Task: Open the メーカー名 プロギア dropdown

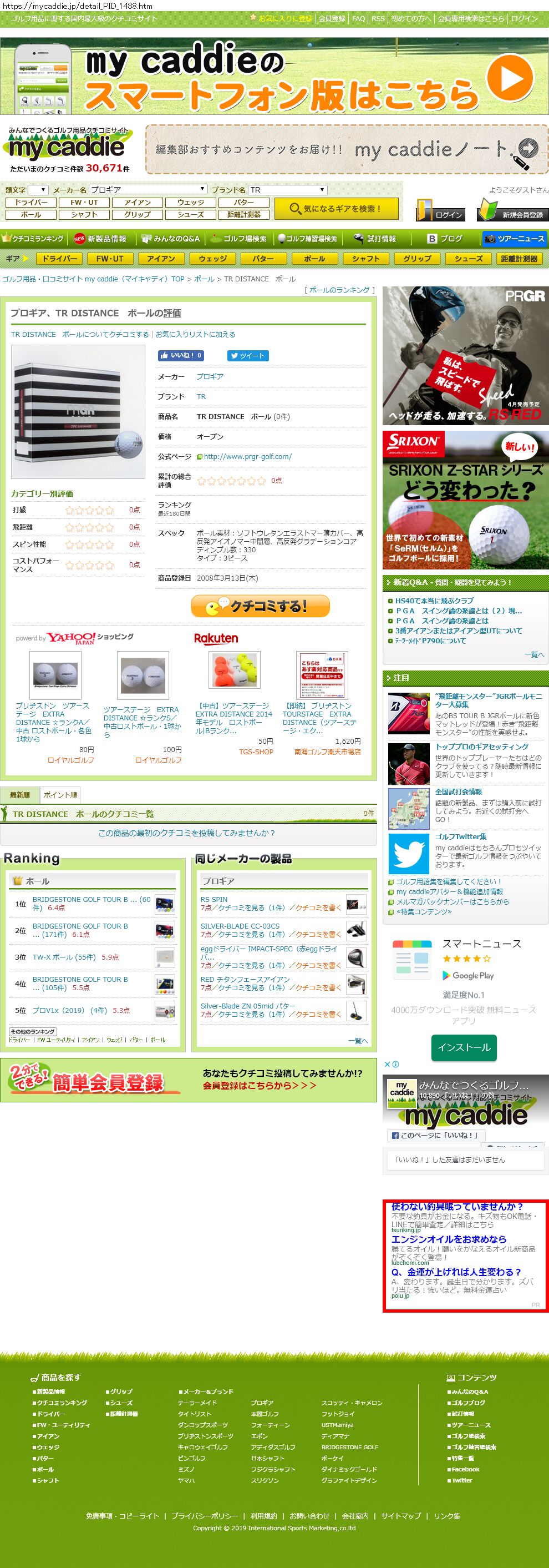Action: pos(148,190)
